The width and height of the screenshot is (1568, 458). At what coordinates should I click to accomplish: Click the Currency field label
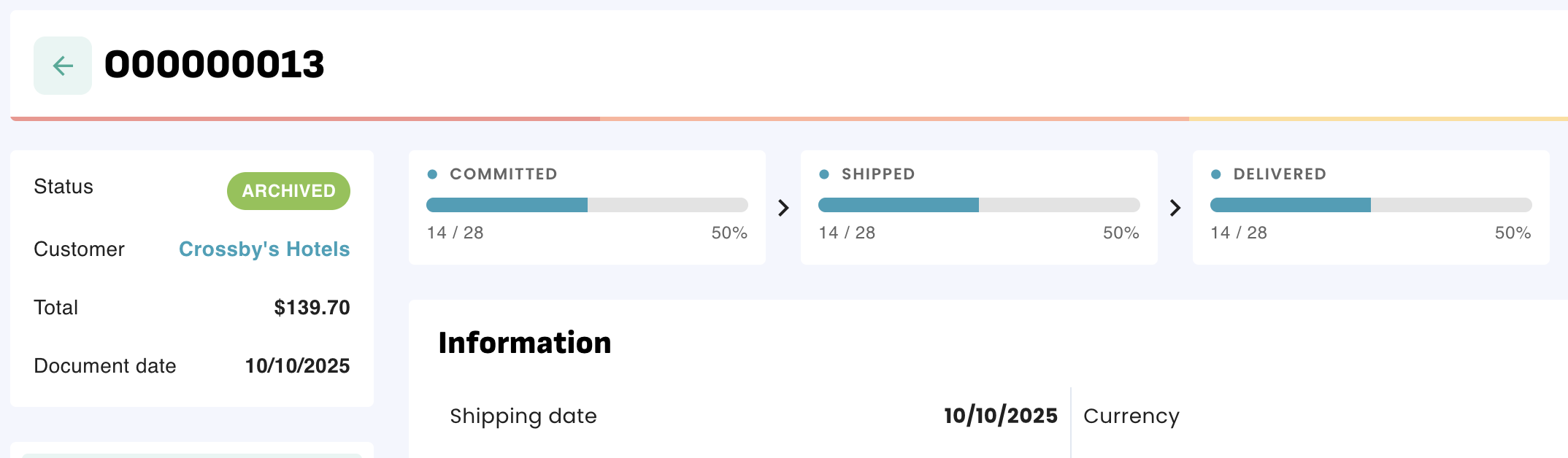point(1131,416)
